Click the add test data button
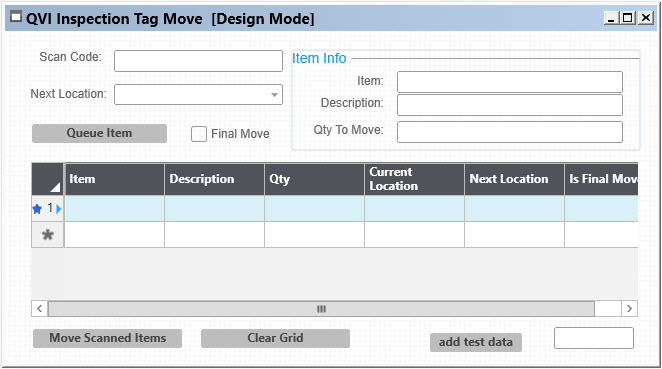 [x=476, y=342]
